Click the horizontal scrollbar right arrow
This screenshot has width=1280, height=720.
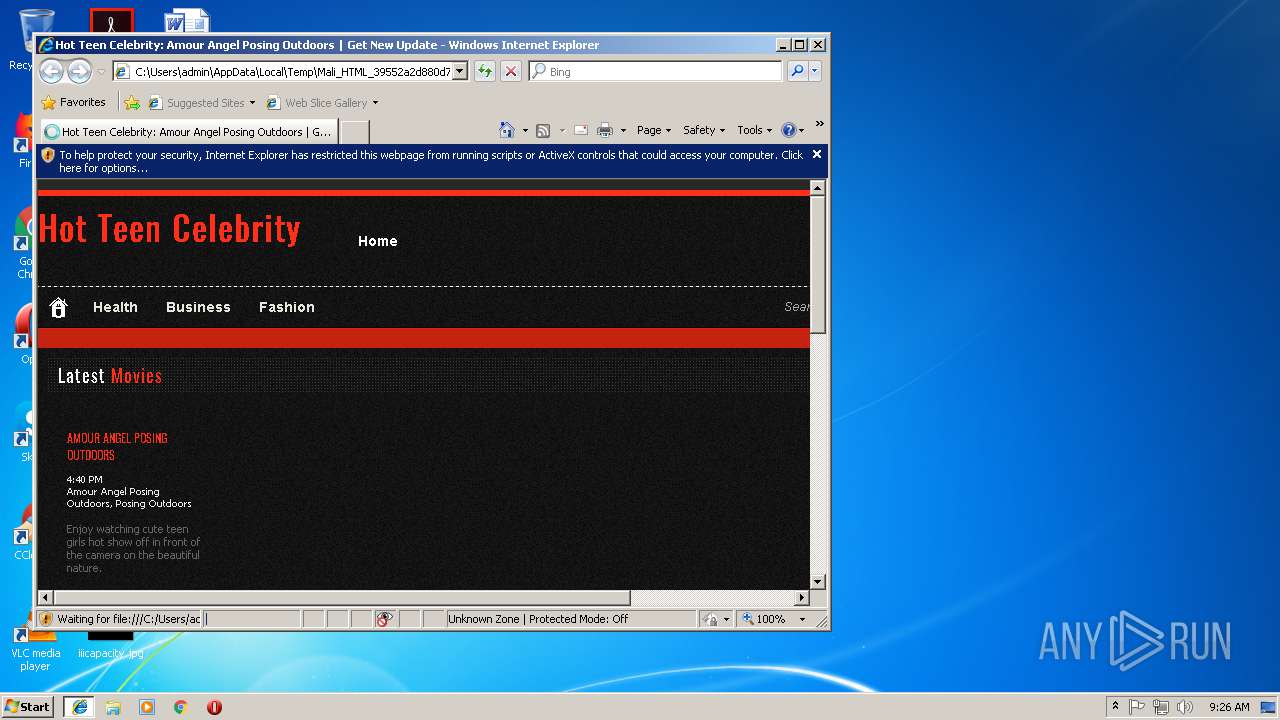click(801, 597)
